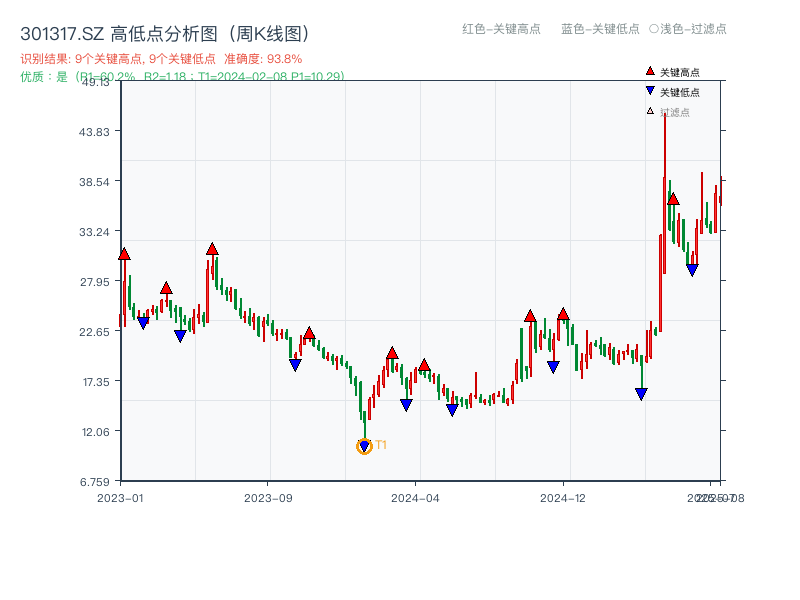
Task: Click the 红色-关键高点 header legend text
Action: pos(501,29)
